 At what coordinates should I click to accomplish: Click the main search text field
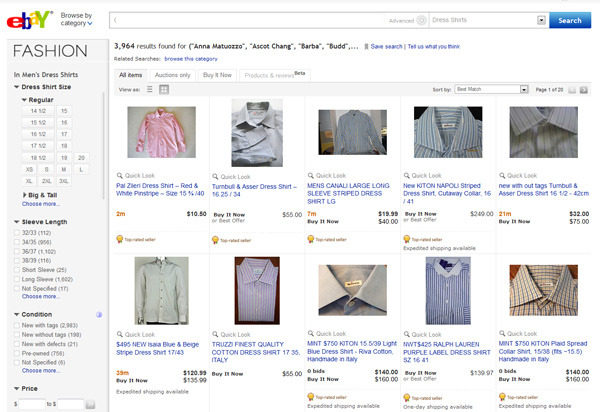coord(249,20)
